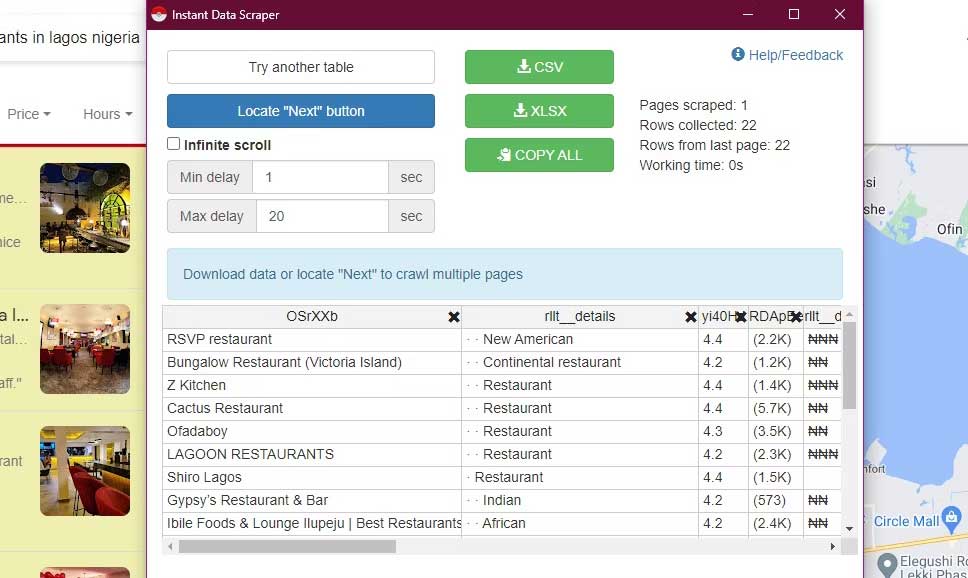Click the rllt__details column header

point(580,317)
